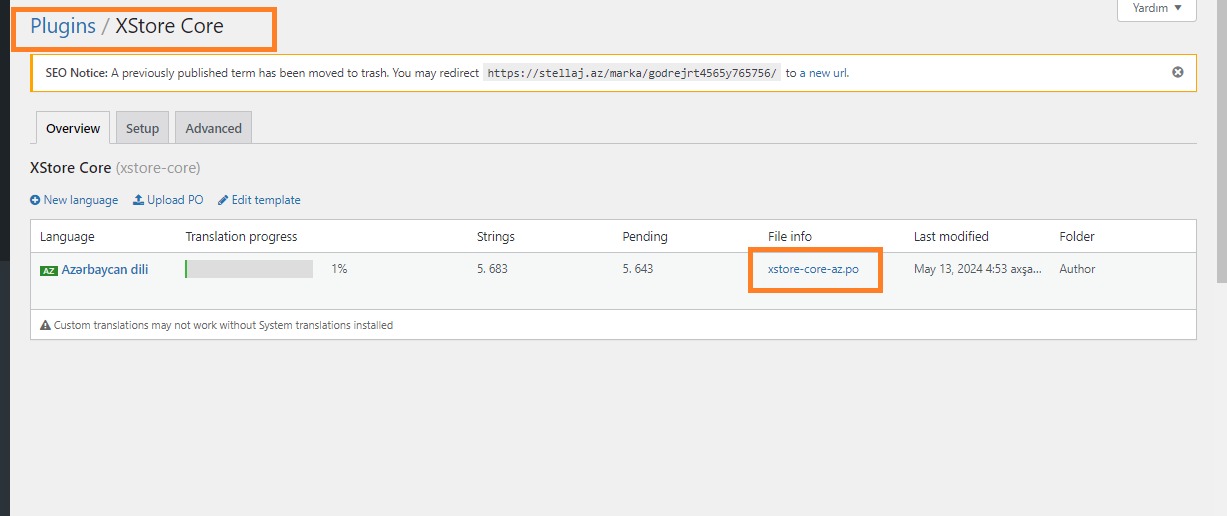
Task: Sort by Language column header
Action: [x=67, y=237]
